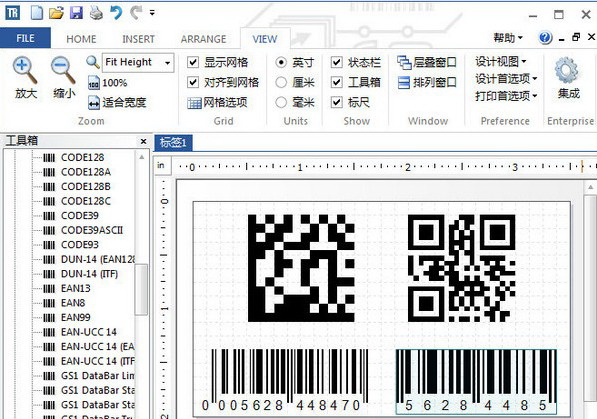Select EAN13 barcode in toolbox
597x419 pixels.
tap(76, 288)
